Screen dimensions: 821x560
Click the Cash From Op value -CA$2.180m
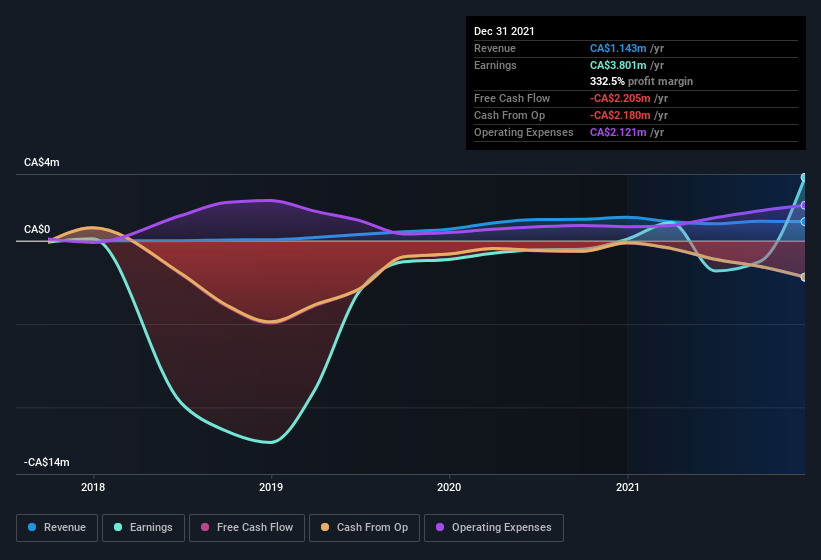point(620,115)
